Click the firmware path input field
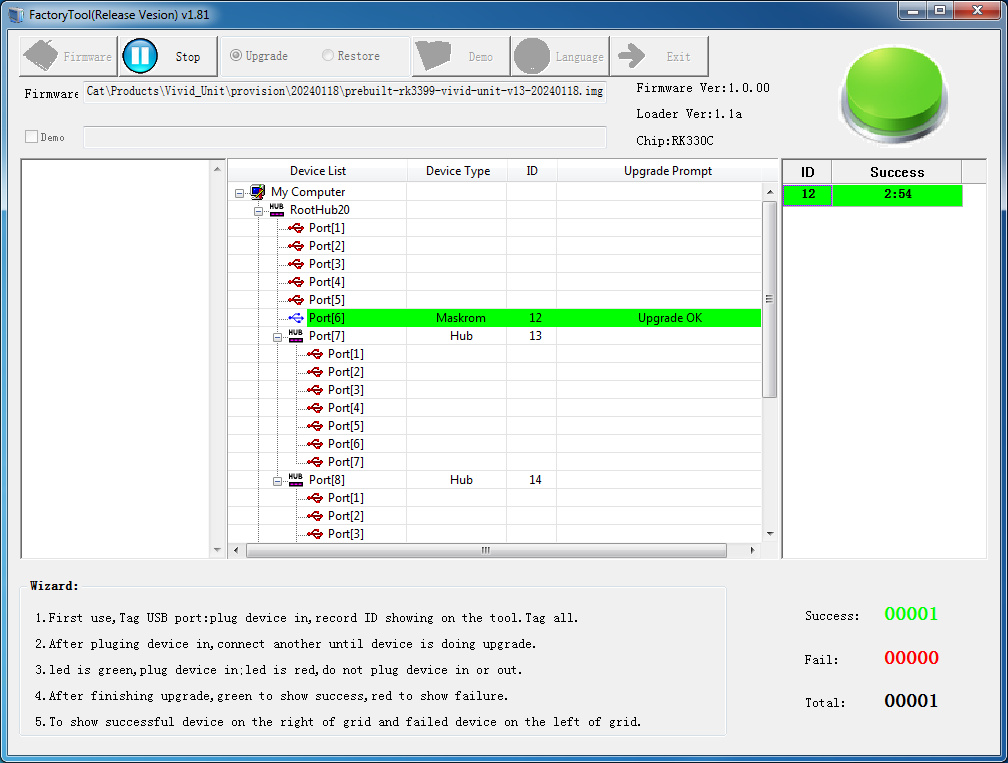 [x=344, y=92]
